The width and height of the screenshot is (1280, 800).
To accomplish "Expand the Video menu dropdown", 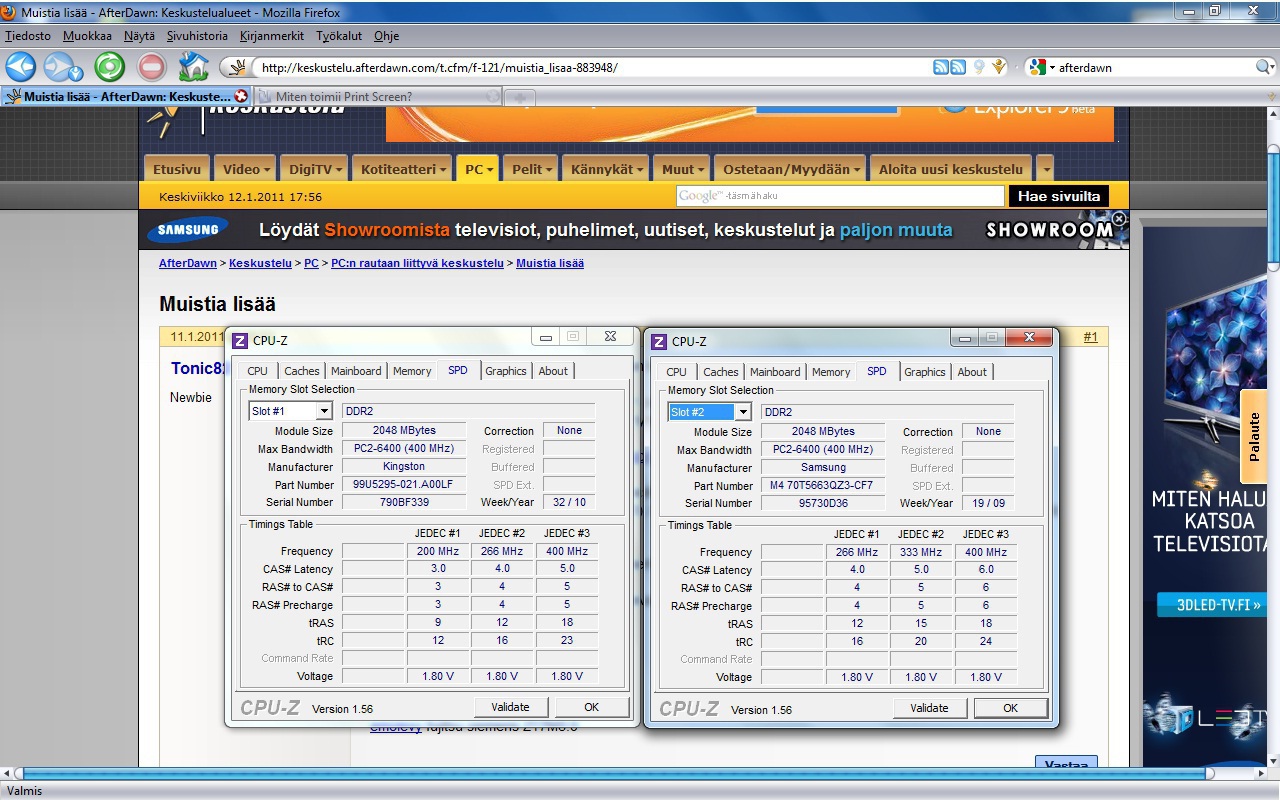I will (268, 170).
